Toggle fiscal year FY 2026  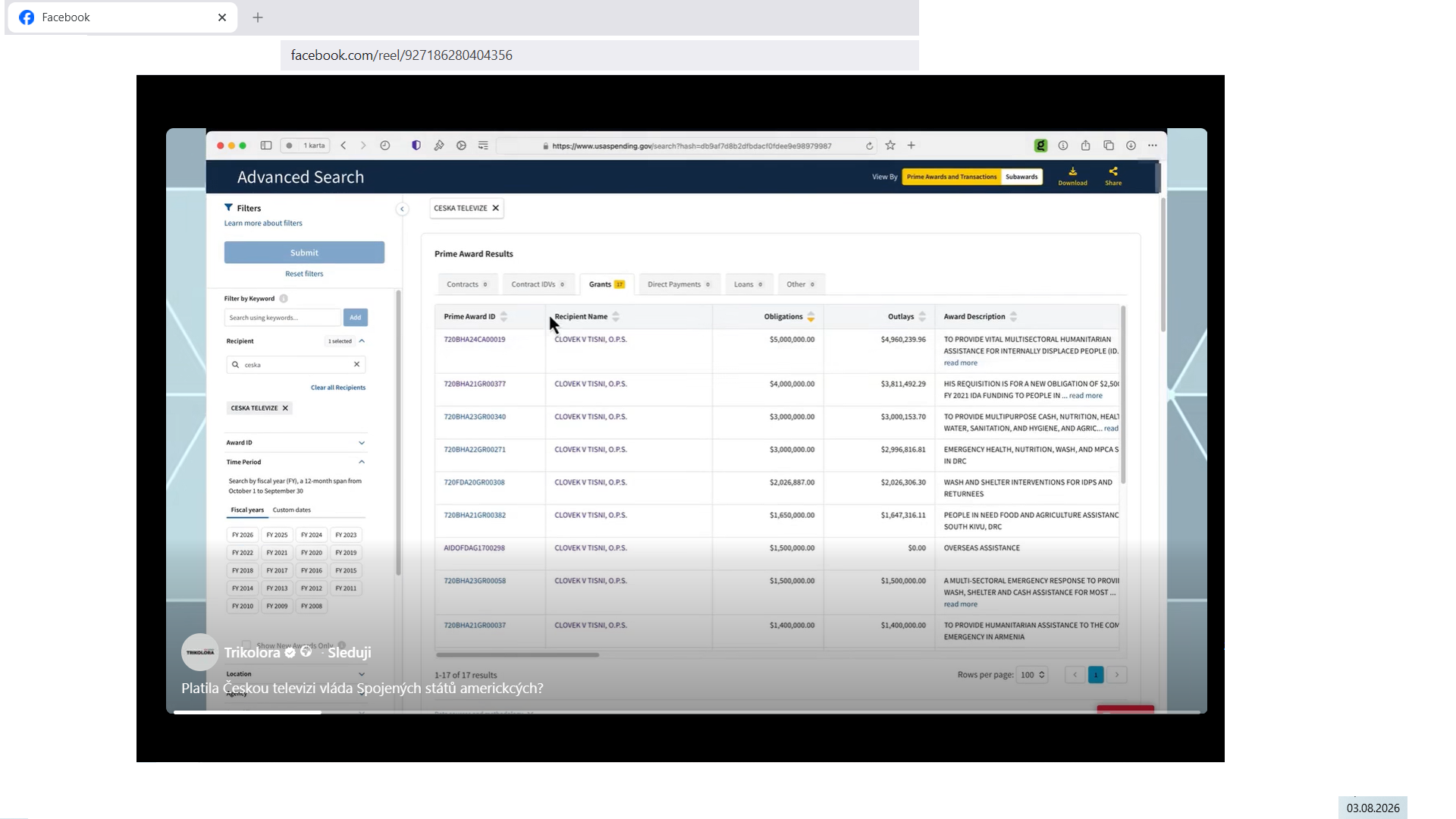tap(243, 535)
